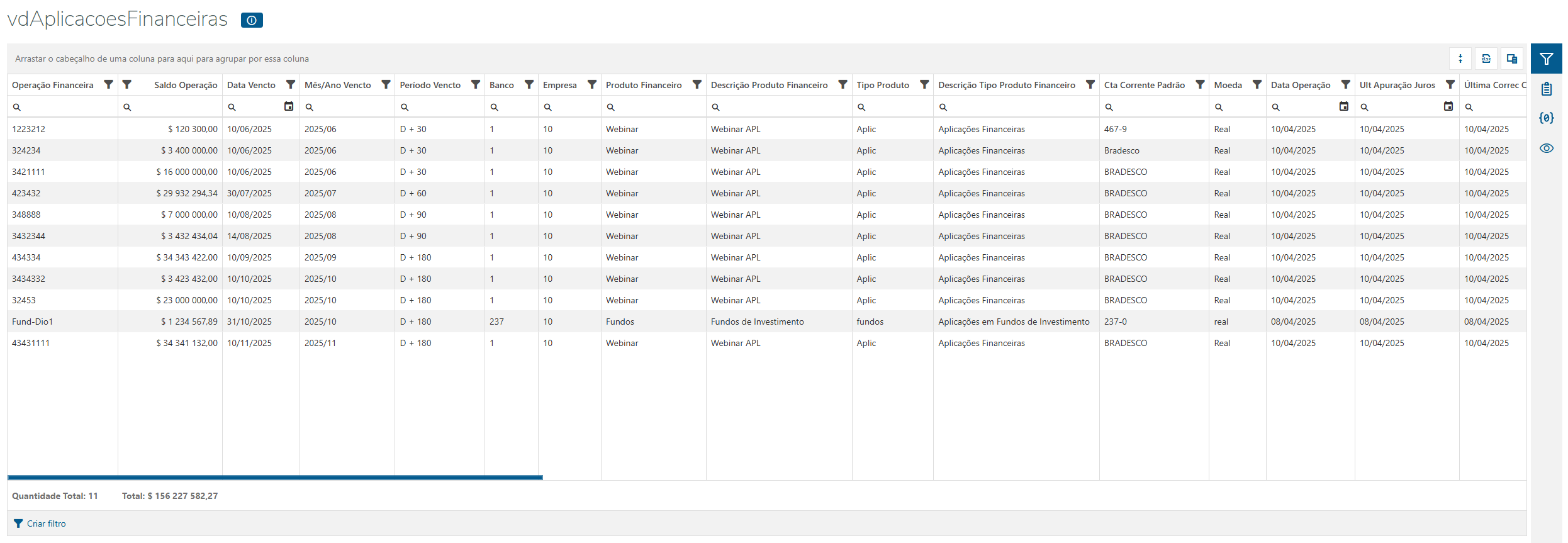1568x543 pixels.
Task: Sort by Saldo Operação column header
Action: pyautogui.click(x=185, y=85)
